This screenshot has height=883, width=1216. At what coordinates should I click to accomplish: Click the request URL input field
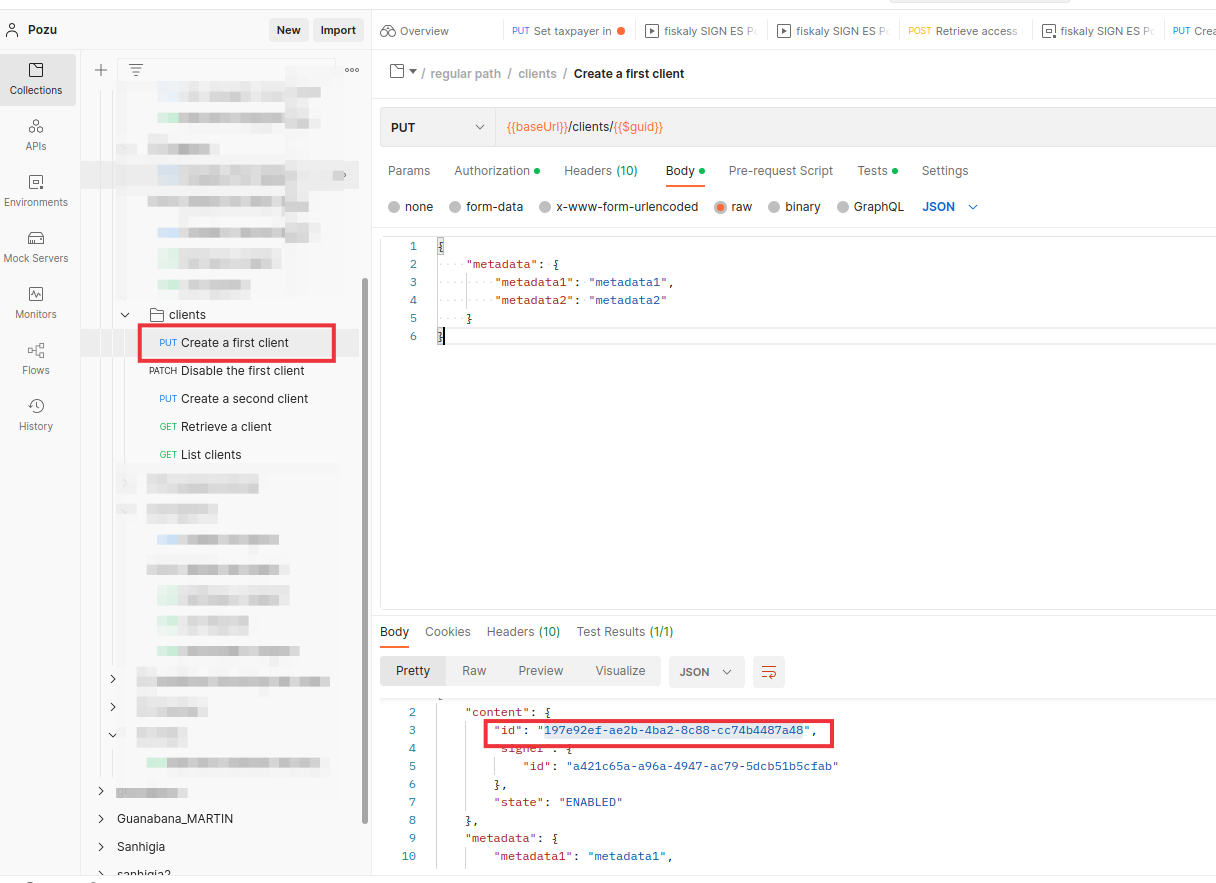pos(855,127)
